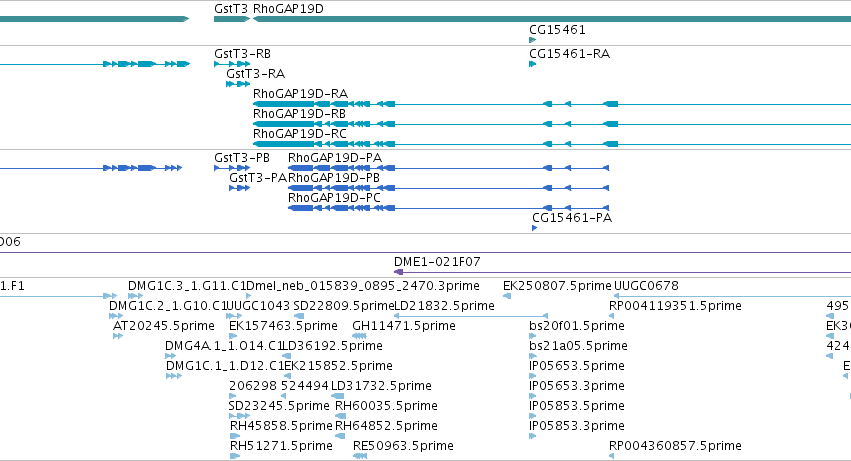Select the IP05853.3prime EST label
This screenshot has height=461, width=851.
click(577, 426)
